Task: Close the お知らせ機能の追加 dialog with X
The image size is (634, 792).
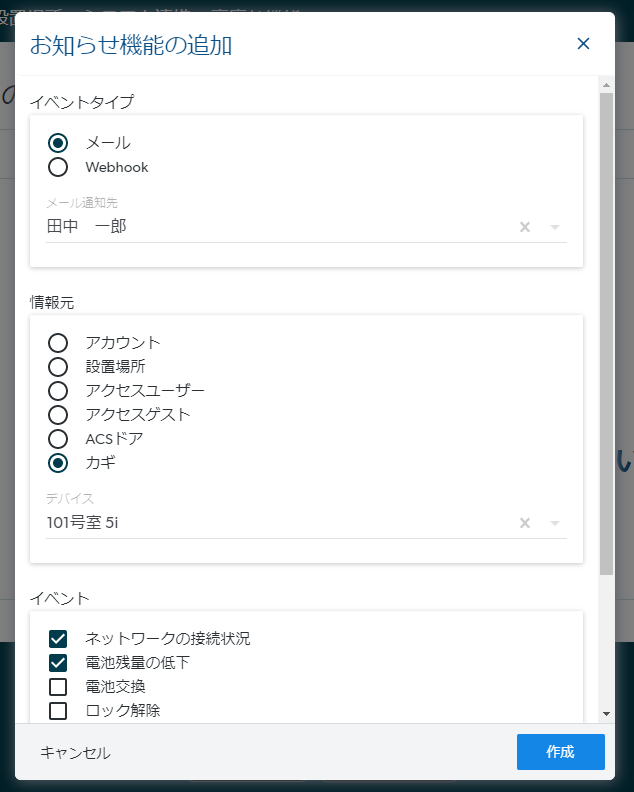Action: point(583,44)
